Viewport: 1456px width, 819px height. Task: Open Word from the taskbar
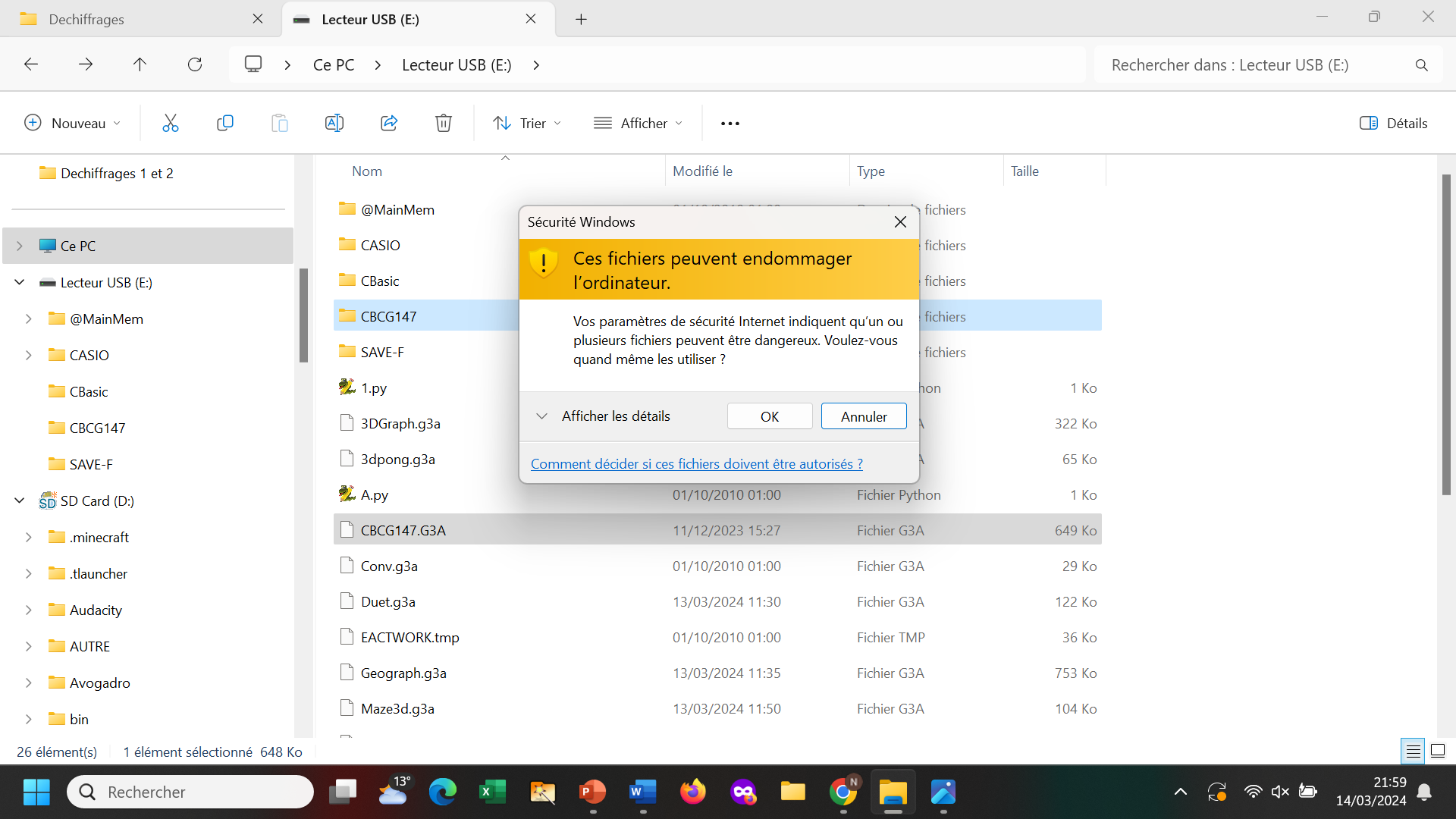pos(643,792)
